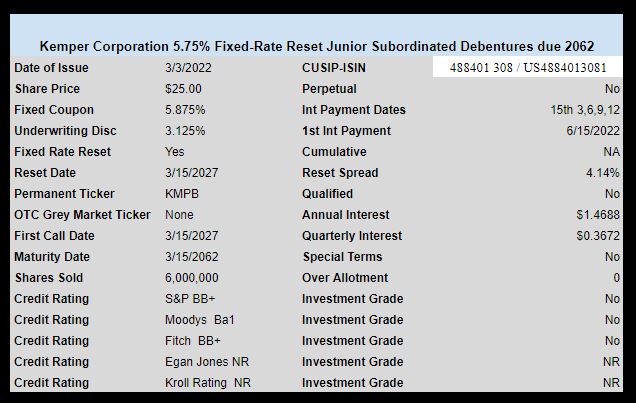
Task: Click the Date of Issue value 3/3/2022
Action: pyautogui.click(x=188, y=68)
